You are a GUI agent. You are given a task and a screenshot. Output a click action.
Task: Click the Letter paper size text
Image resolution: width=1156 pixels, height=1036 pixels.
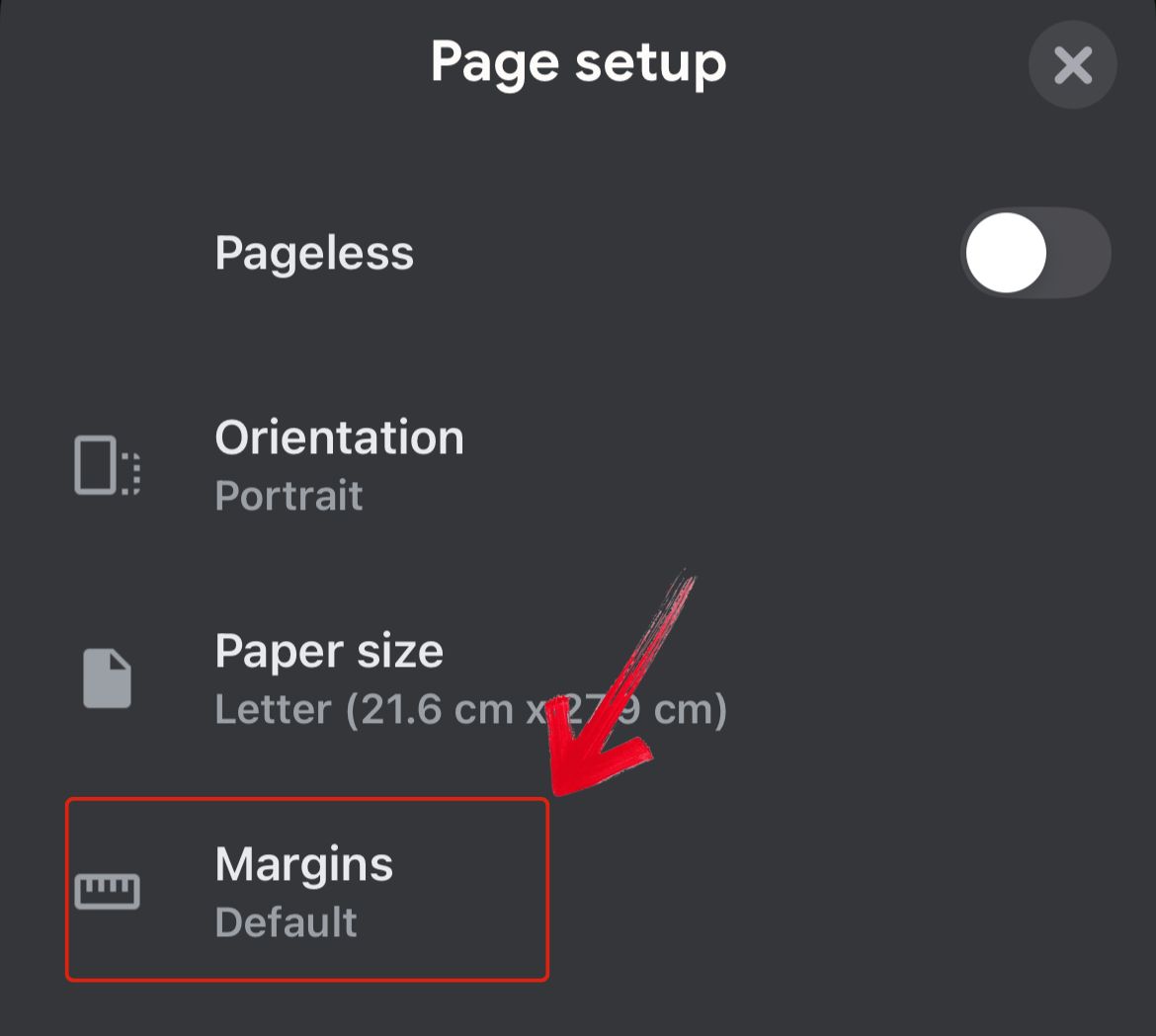click(x=471, y=708)
